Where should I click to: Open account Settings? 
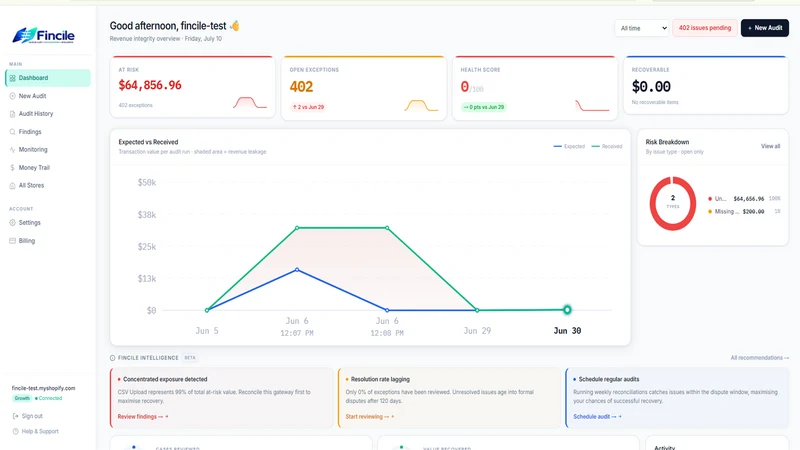(x=48, y=222)
